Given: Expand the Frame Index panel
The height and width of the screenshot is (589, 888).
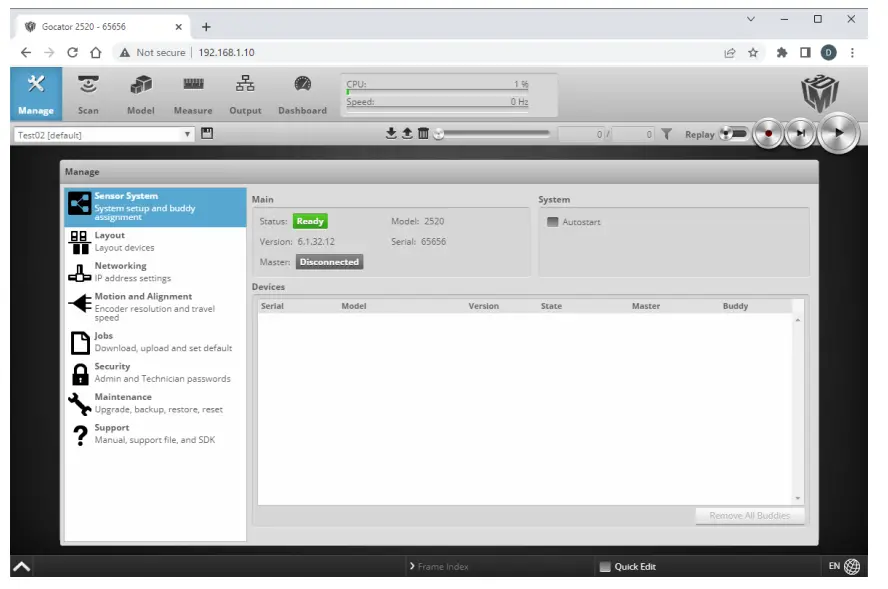Looking at the screenshot, I should click(439, 566).
